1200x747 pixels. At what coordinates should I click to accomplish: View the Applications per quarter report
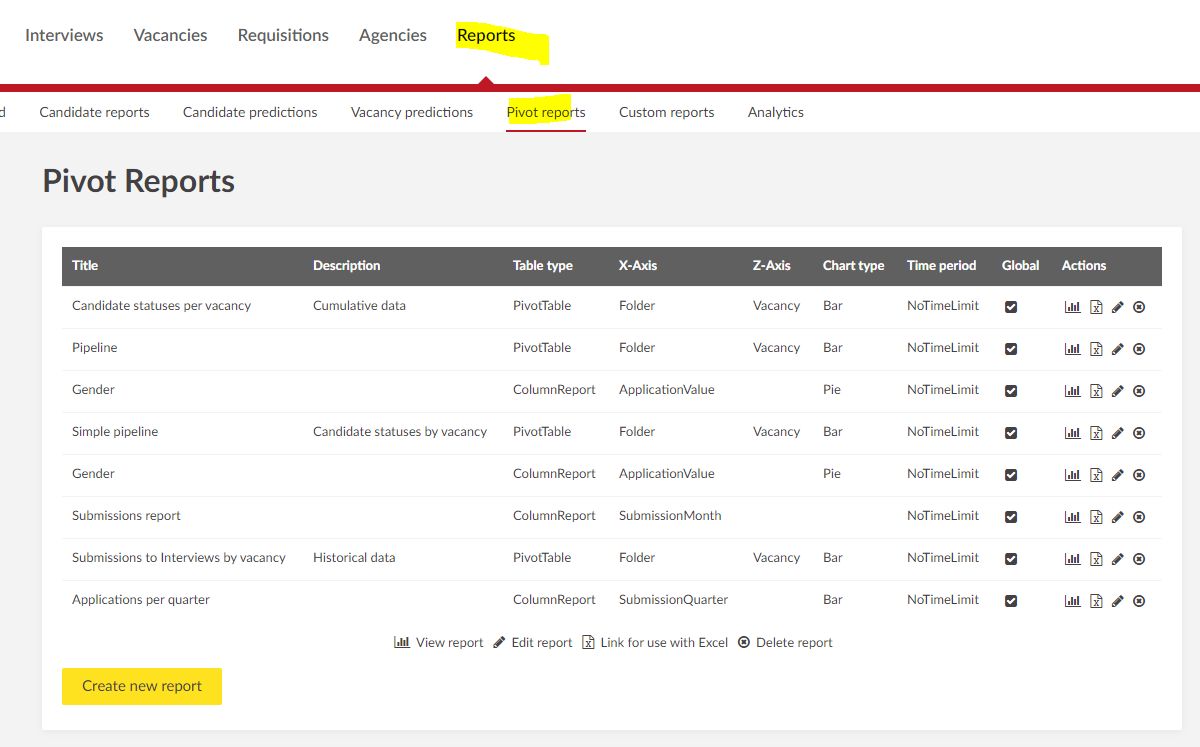(1072, 601)
